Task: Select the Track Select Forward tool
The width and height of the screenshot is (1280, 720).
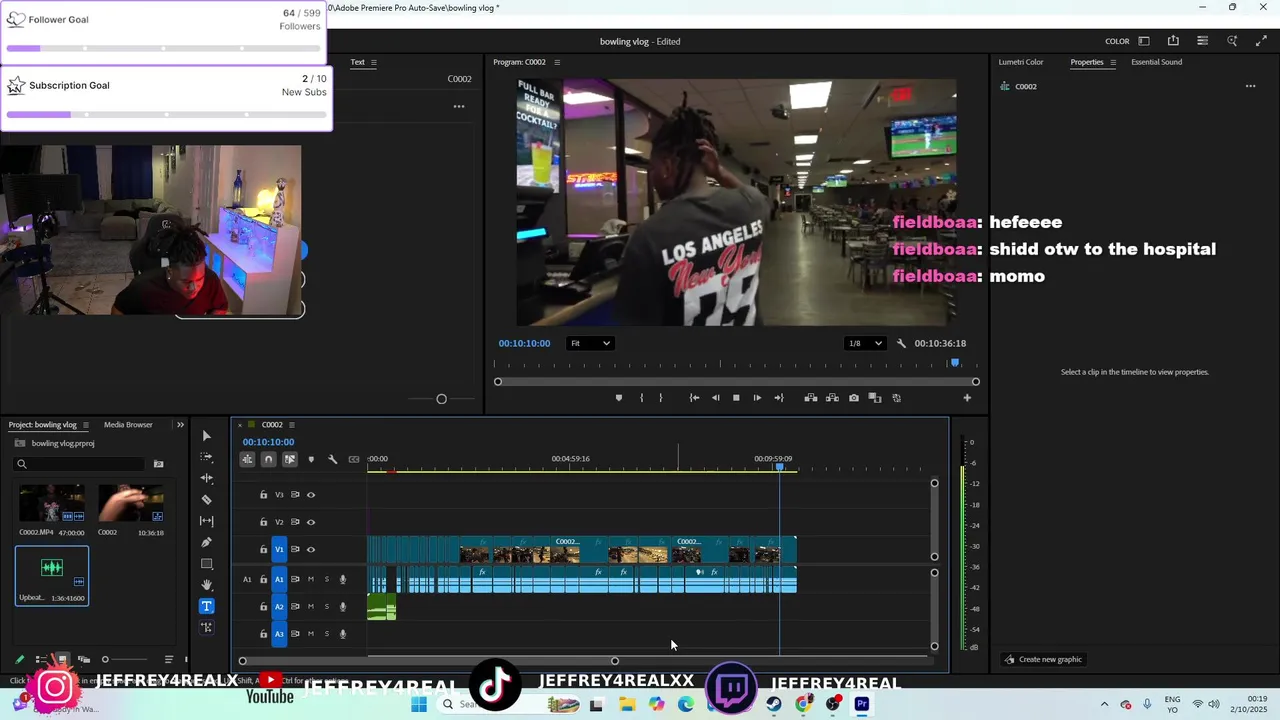Action: click(206, 457)
